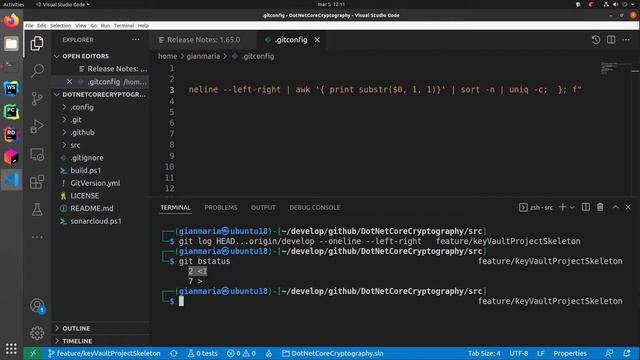Screen dimensions: 640x360
Task: Switch to Release Notes: 1.65.0 tab
Action: pos(203,40)
